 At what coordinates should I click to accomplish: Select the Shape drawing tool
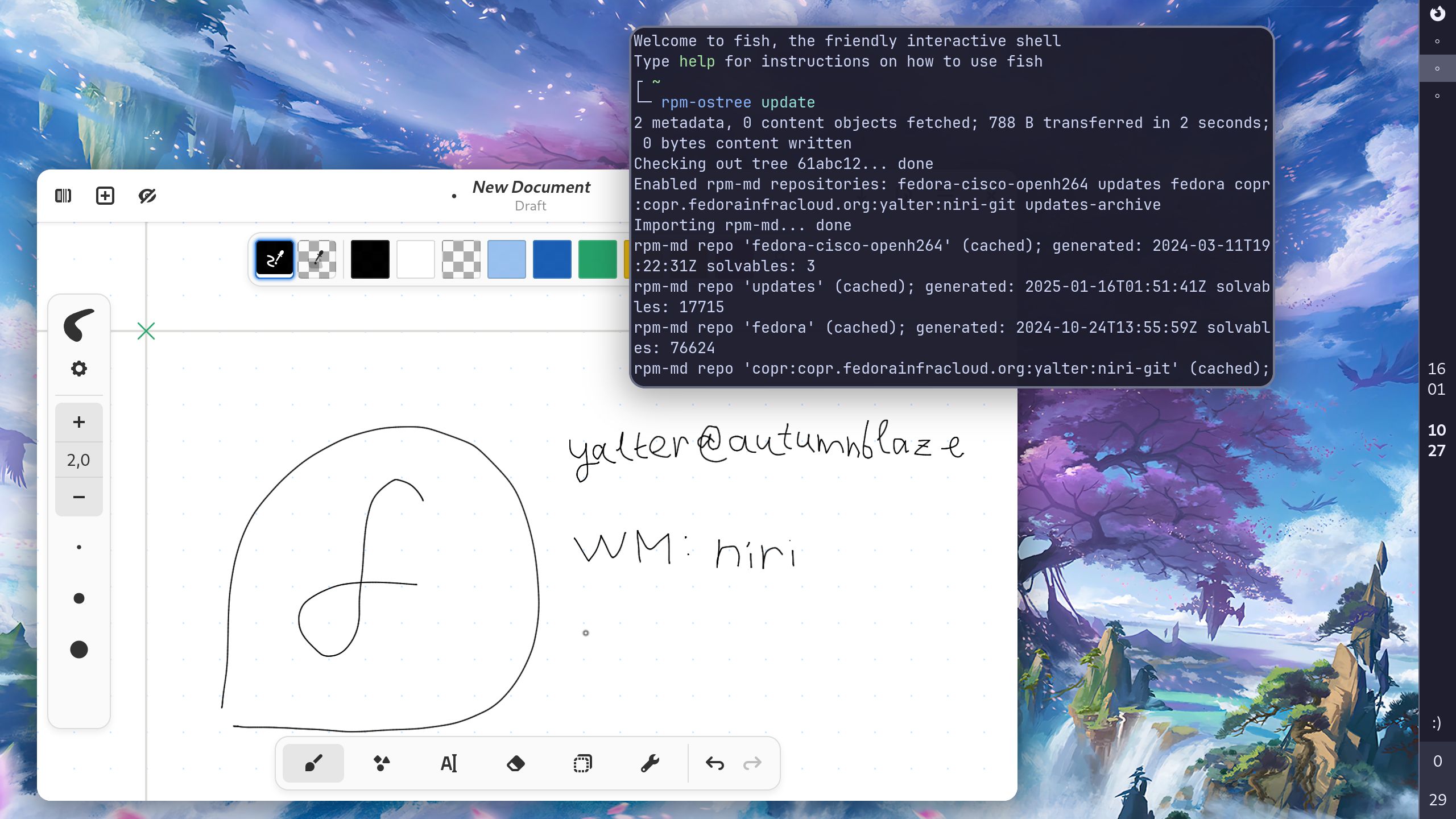(x=382, y=763)
